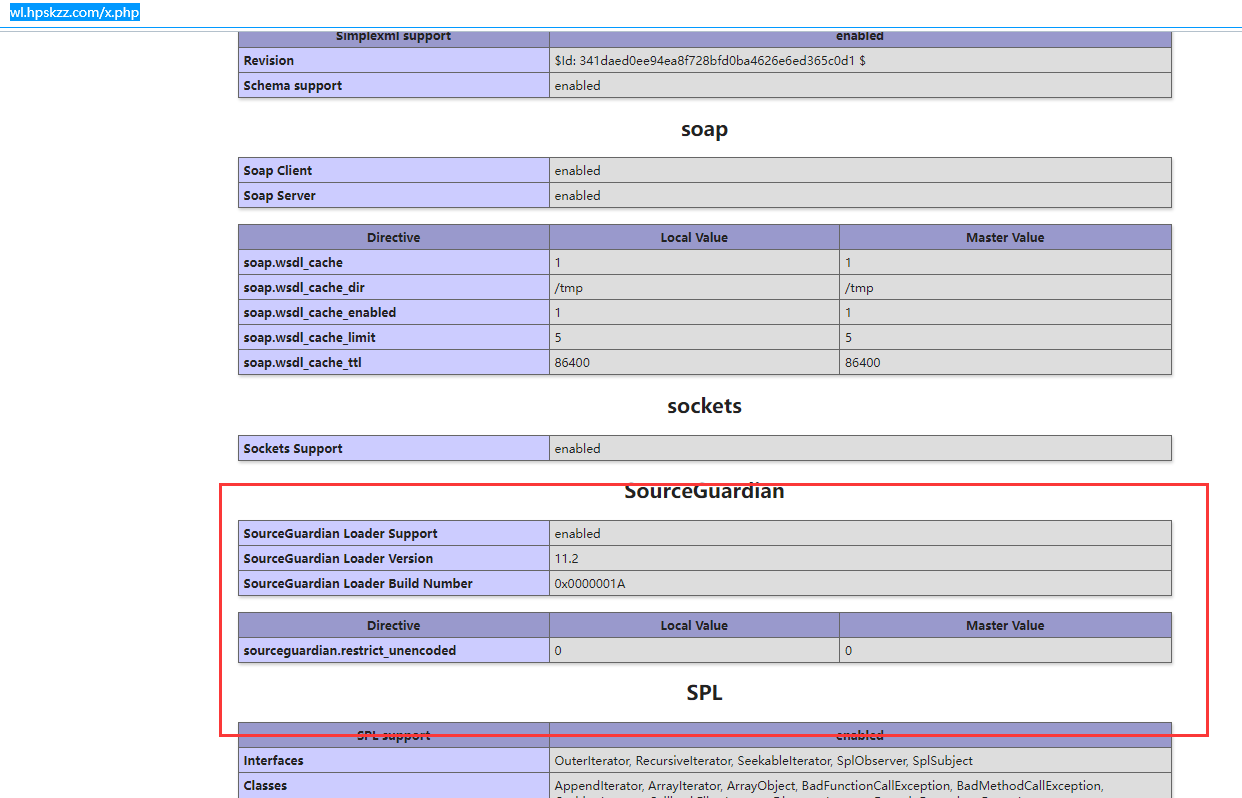Click the soap section heading
The width and height of the screenshot is (1242, 798).
coord(704,129)
